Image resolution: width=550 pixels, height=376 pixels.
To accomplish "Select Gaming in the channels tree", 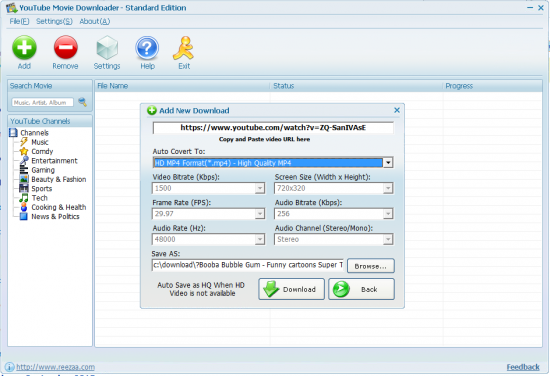I will (43, 170).
